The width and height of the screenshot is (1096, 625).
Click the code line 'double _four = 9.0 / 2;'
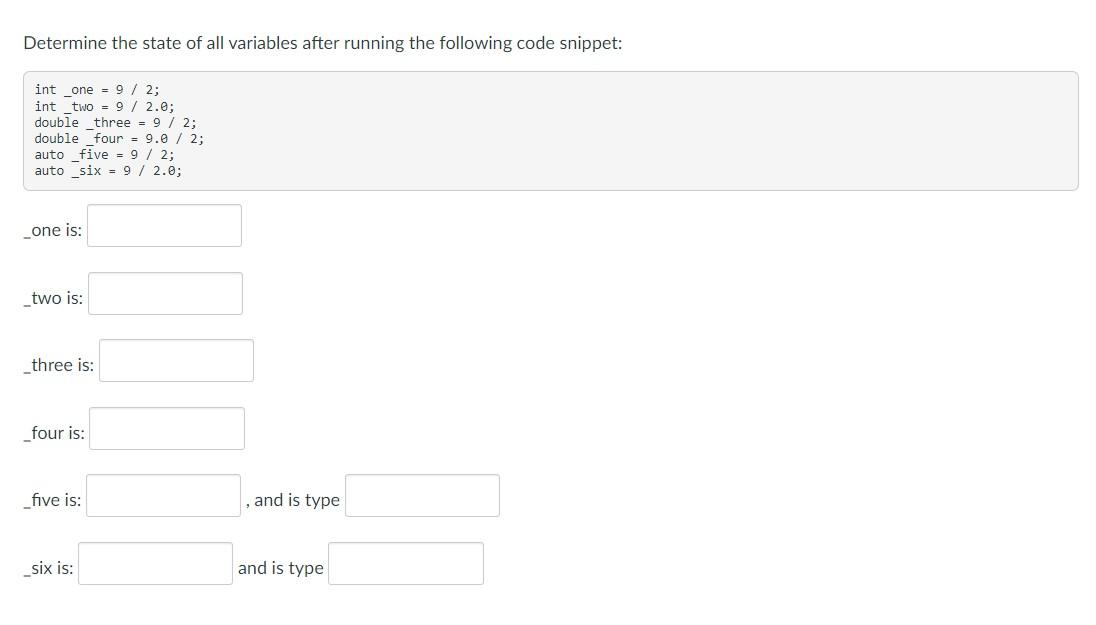tap(117, 138)
